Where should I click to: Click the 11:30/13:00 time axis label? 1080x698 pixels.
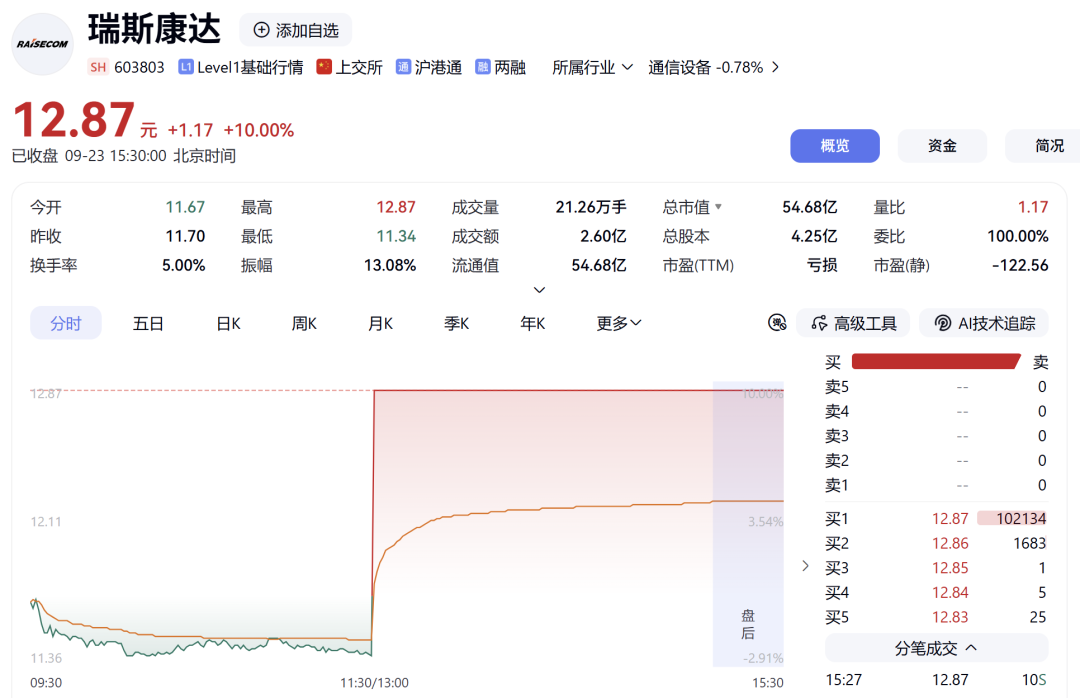[375, 683]
